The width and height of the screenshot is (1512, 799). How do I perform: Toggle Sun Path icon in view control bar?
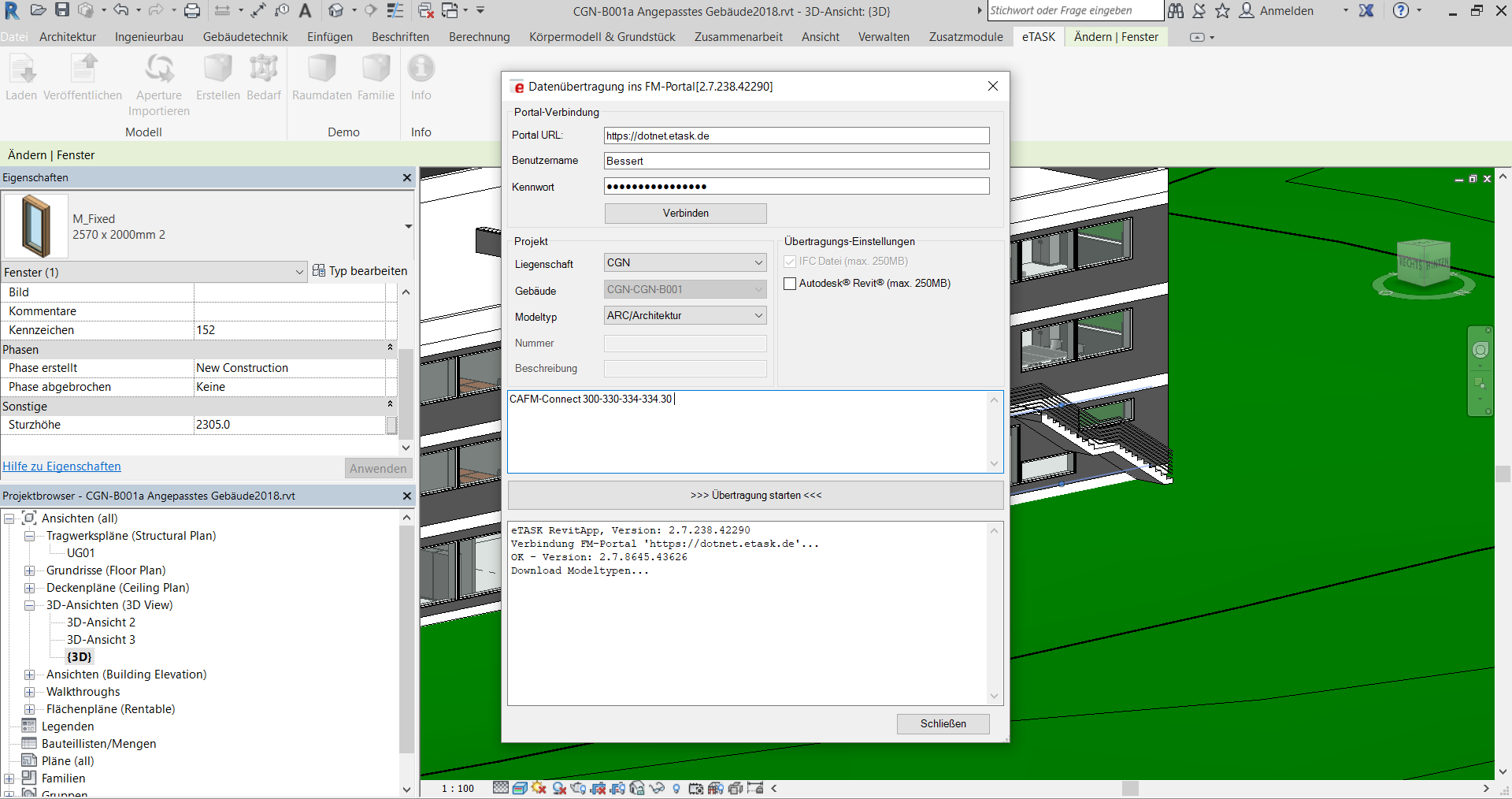[539, 788]
